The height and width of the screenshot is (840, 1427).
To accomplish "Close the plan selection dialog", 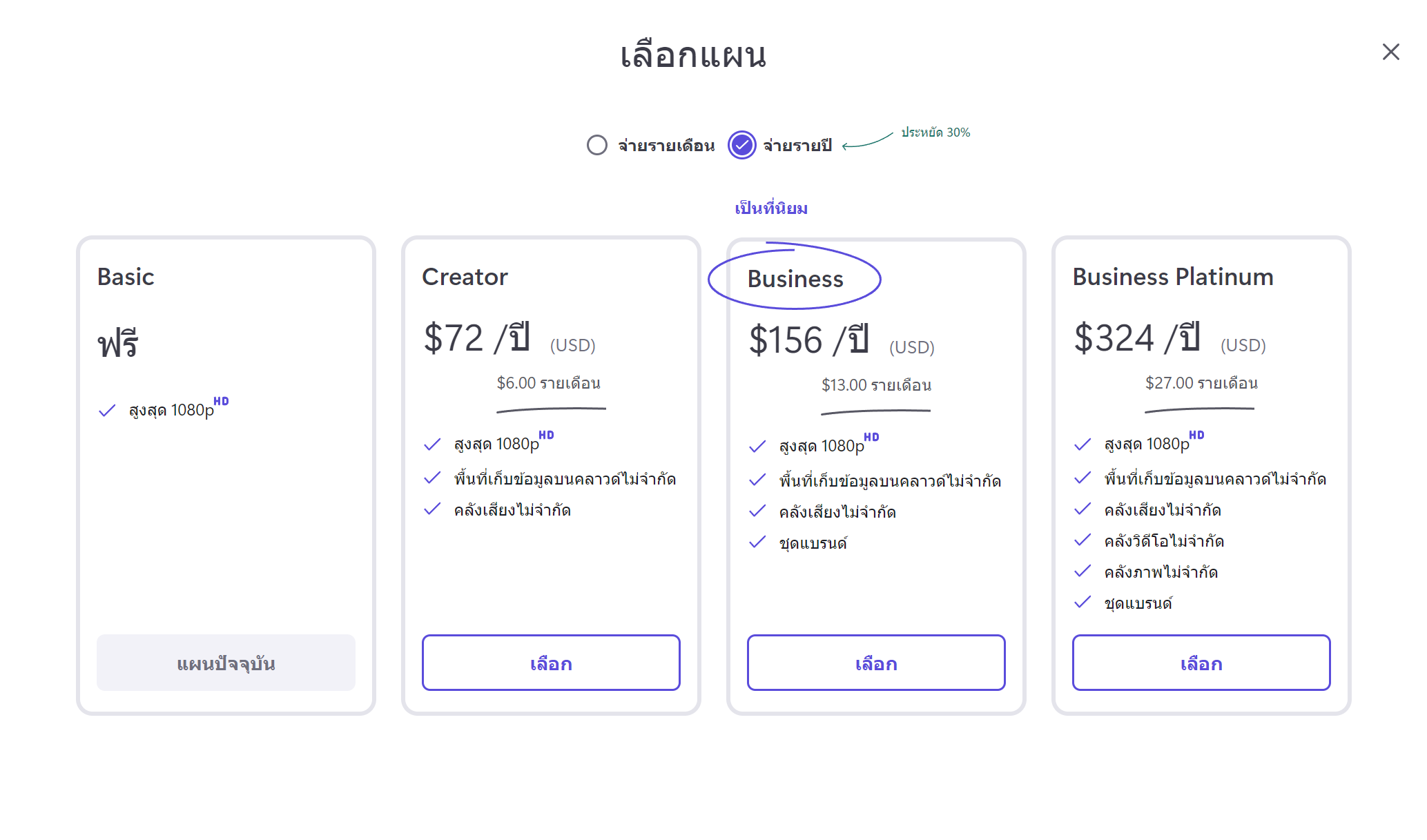I will (1390, 52).
